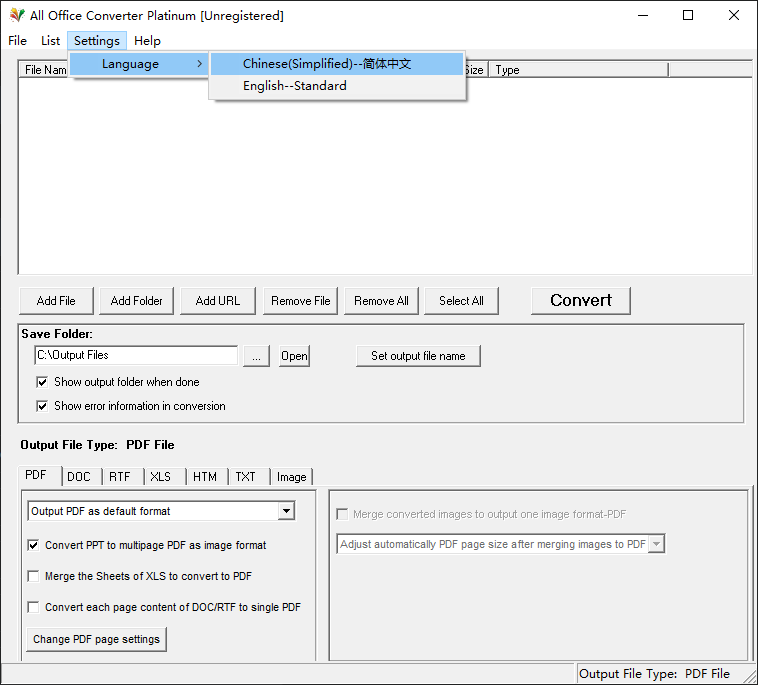Click the Remove File button
The height and width of the screenshot is (685, 758).
tap(300, 301)
